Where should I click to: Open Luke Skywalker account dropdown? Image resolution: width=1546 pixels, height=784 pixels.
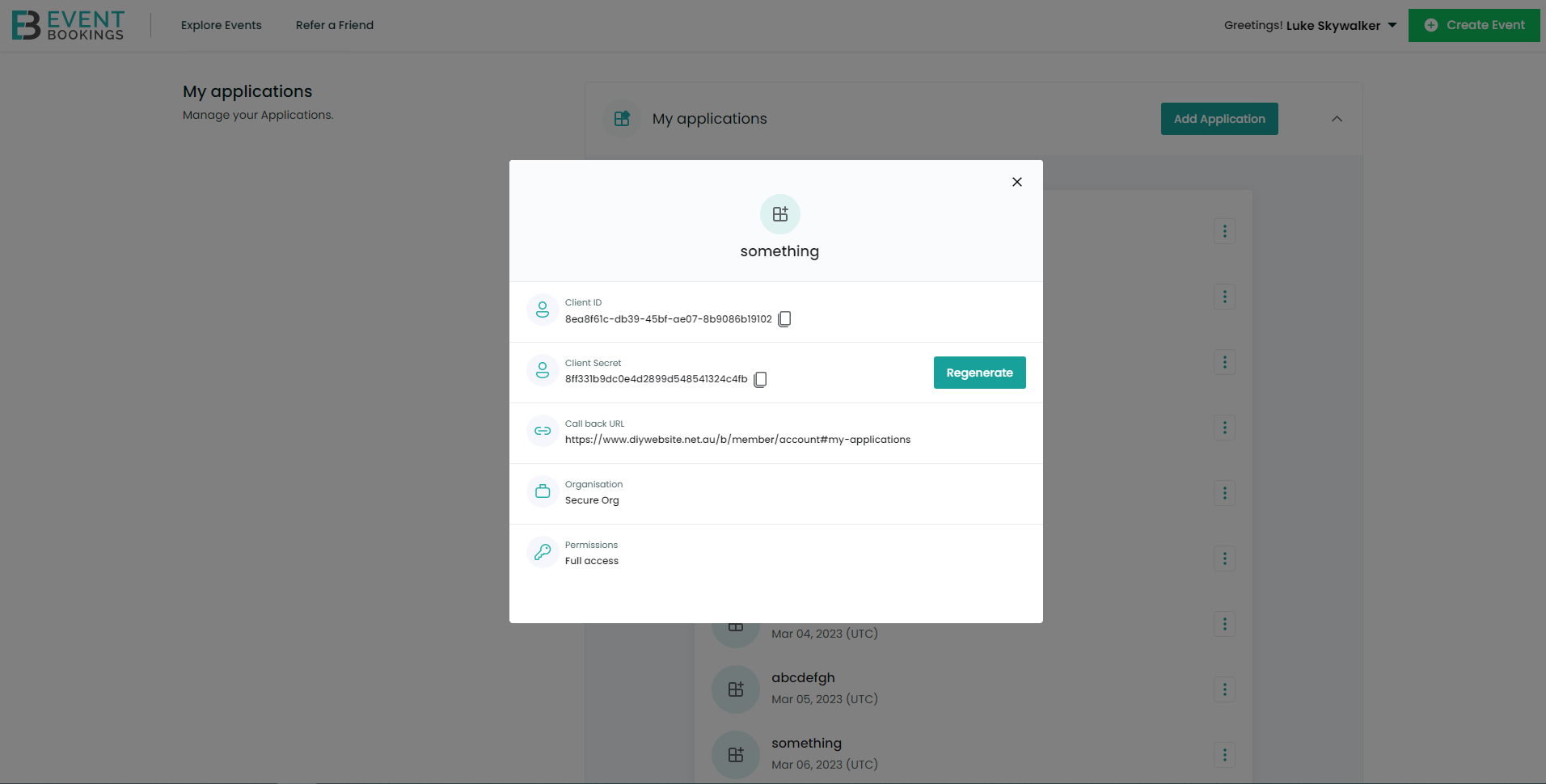[x=1310, y=25]
